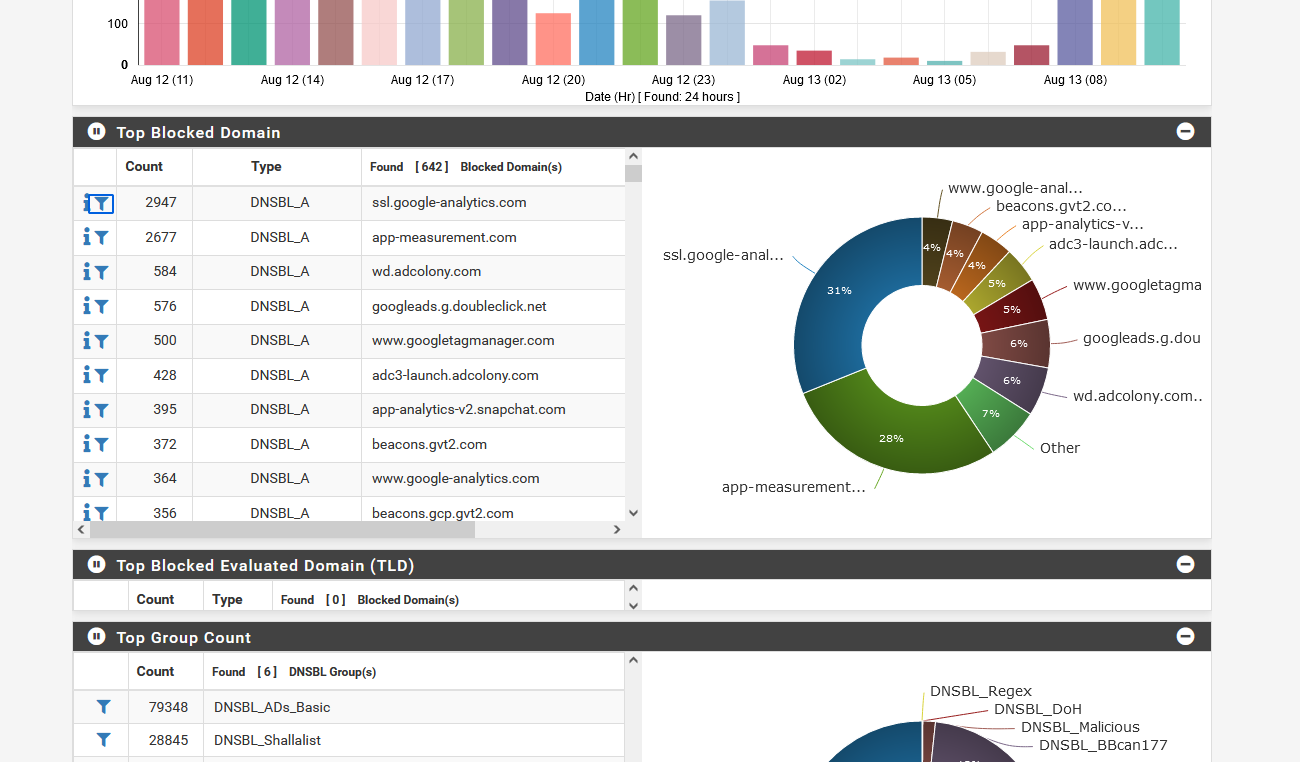Click Count header in Top Group Count

click(x=155, y=671)
